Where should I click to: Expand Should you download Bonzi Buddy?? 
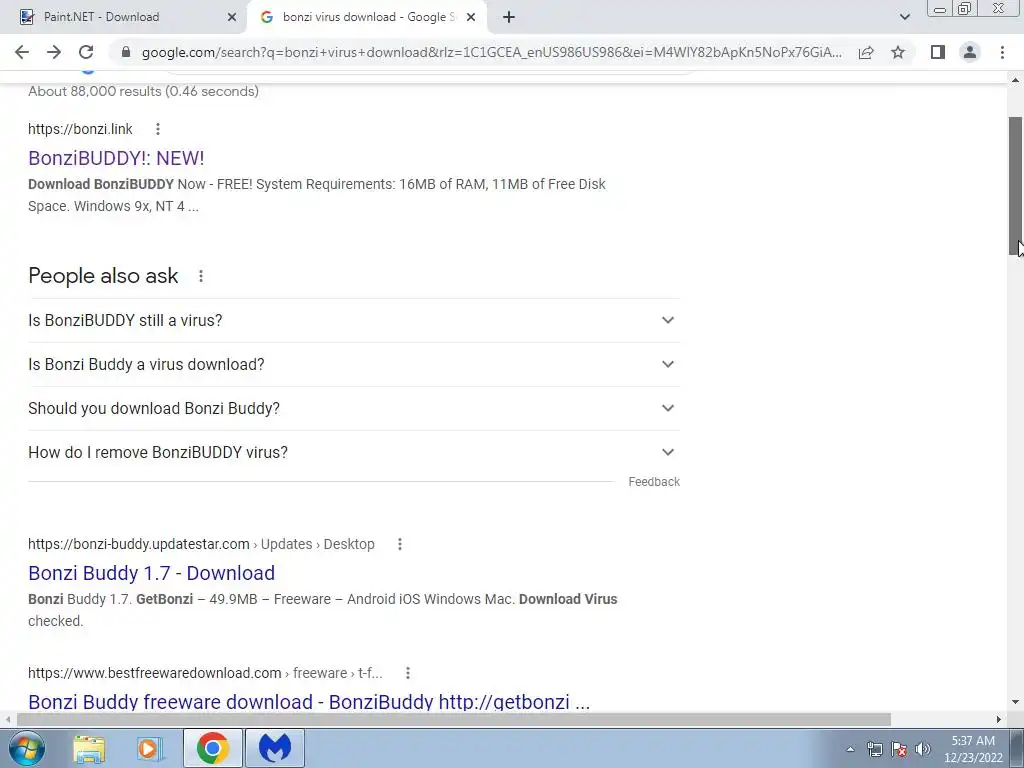coord(353,408)
